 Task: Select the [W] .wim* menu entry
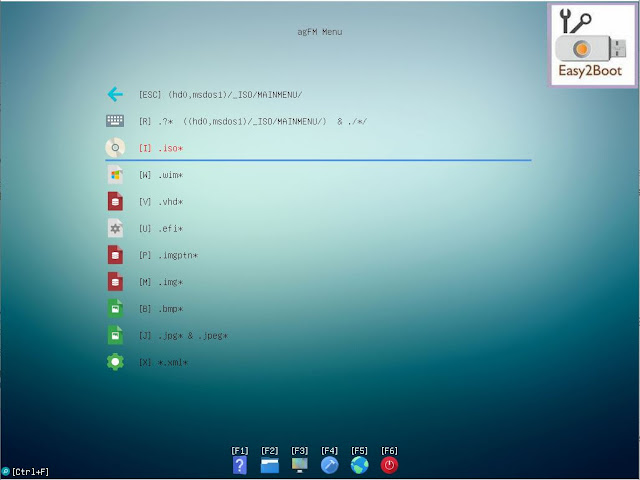(x=161, y=175)
